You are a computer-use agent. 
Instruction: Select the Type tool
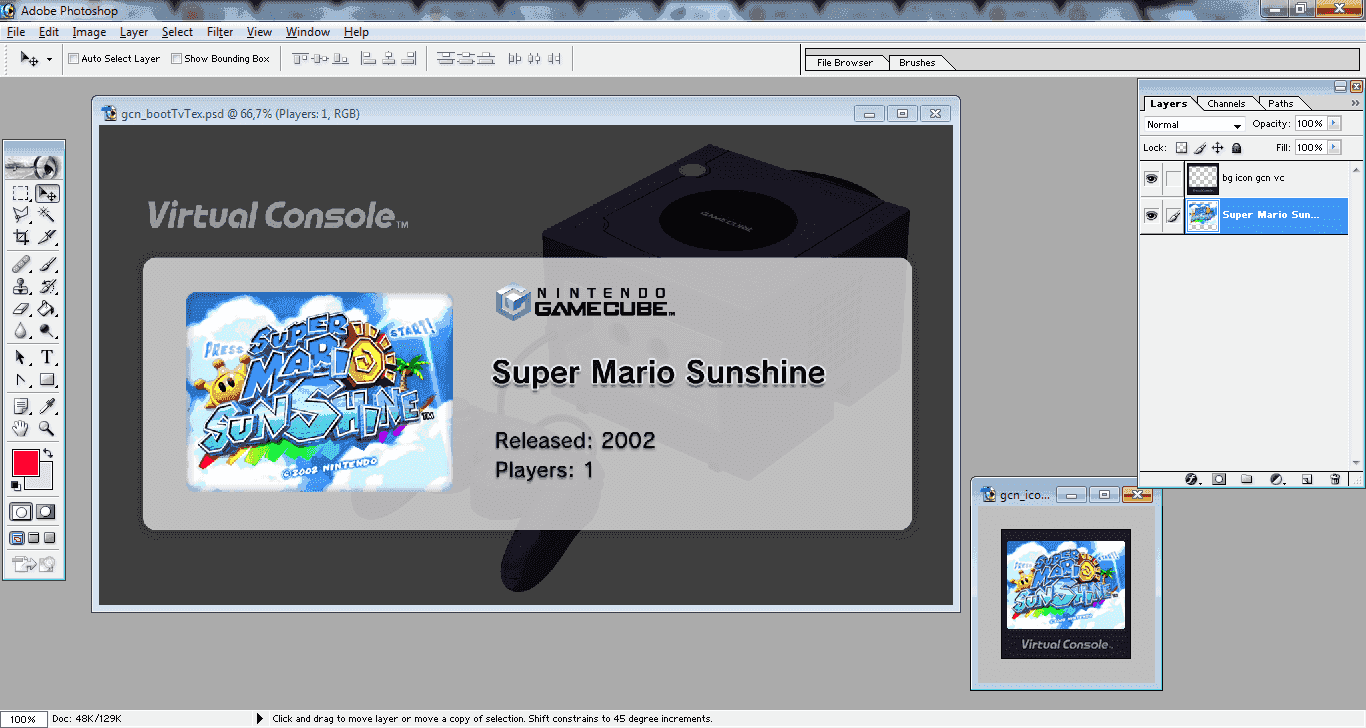click(47, 358)
